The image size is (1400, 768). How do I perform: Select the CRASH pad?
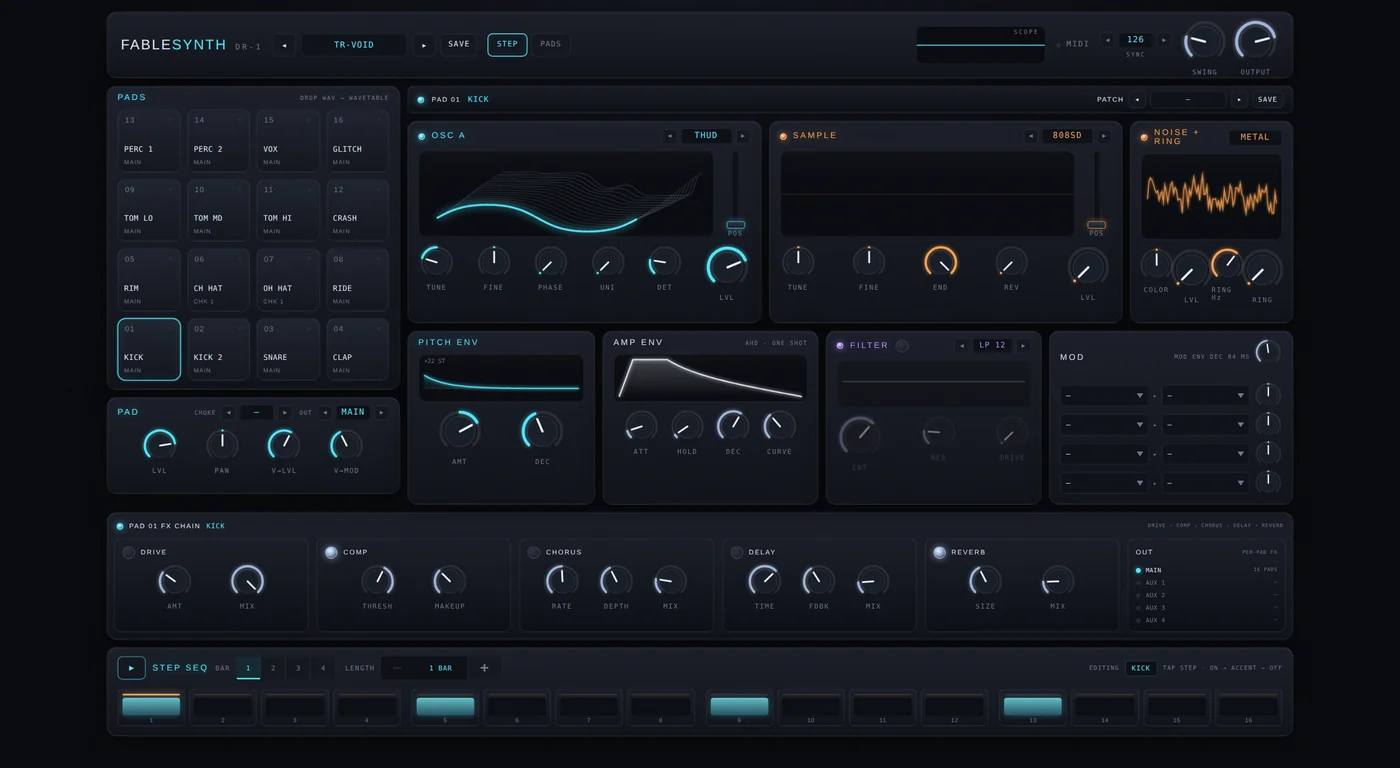(x=358, y=211)
